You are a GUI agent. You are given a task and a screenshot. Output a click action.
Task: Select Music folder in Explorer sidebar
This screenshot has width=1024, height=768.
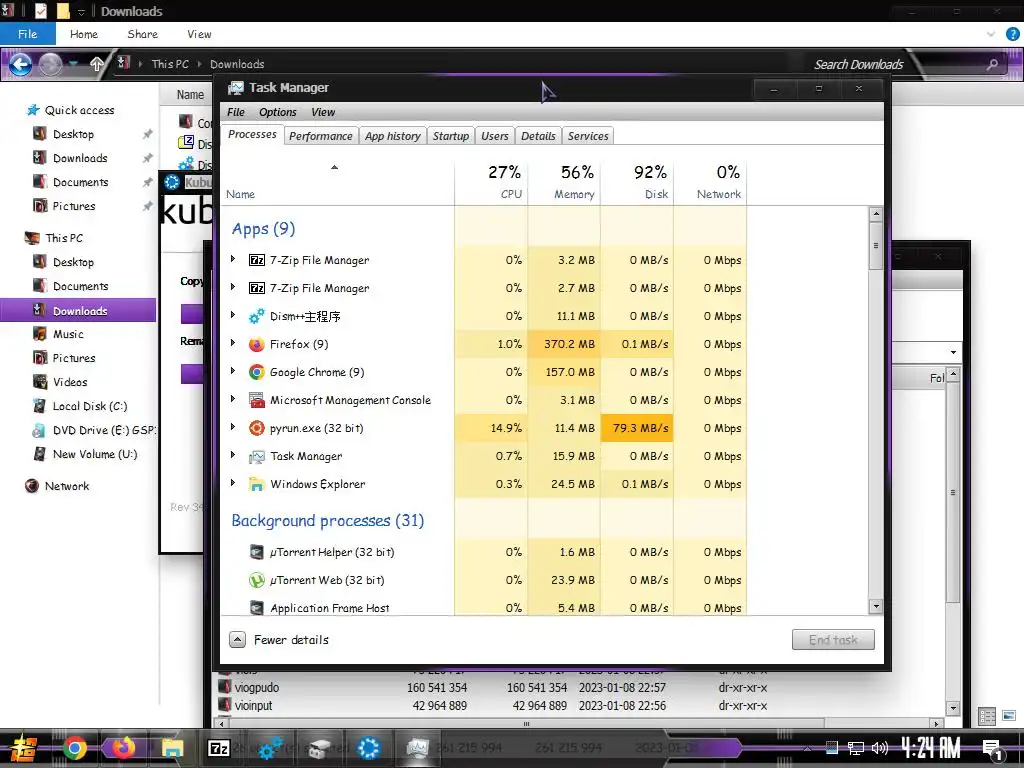68,334
